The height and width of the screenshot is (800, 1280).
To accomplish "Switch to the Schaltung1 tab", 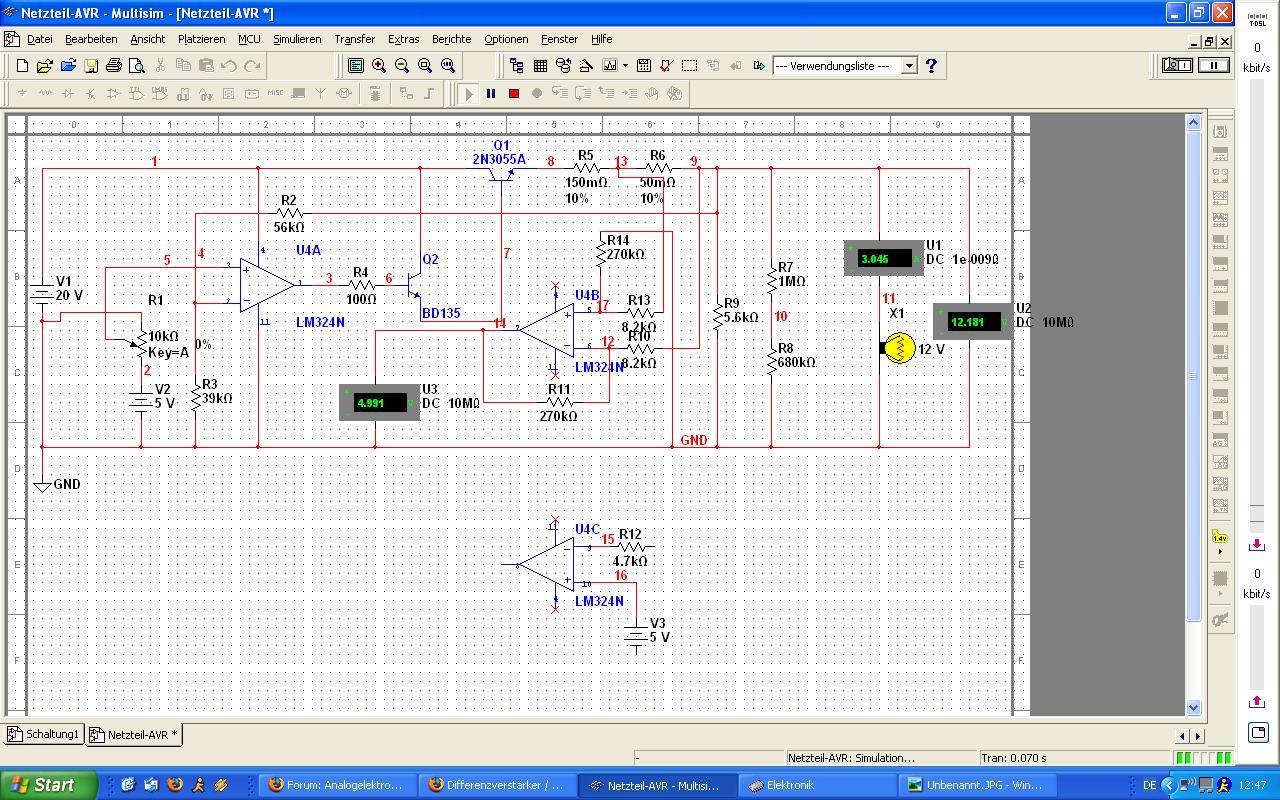I will point(44,734).
